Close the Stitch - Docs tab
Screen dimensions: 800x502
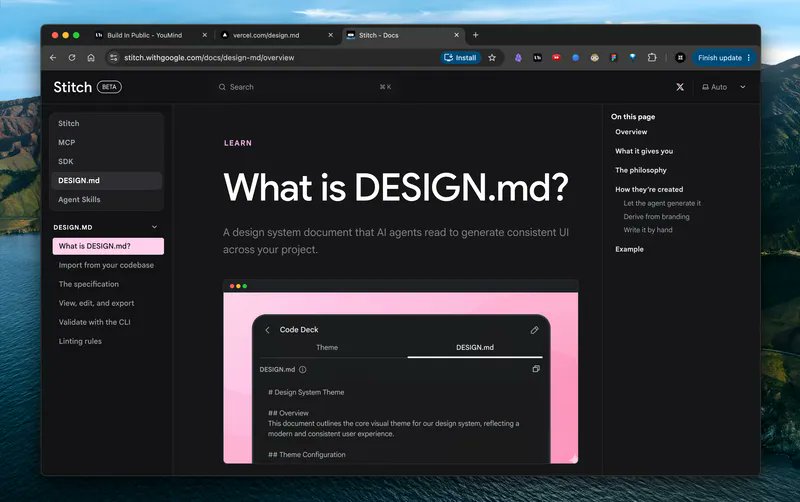(x=457, y=35)
